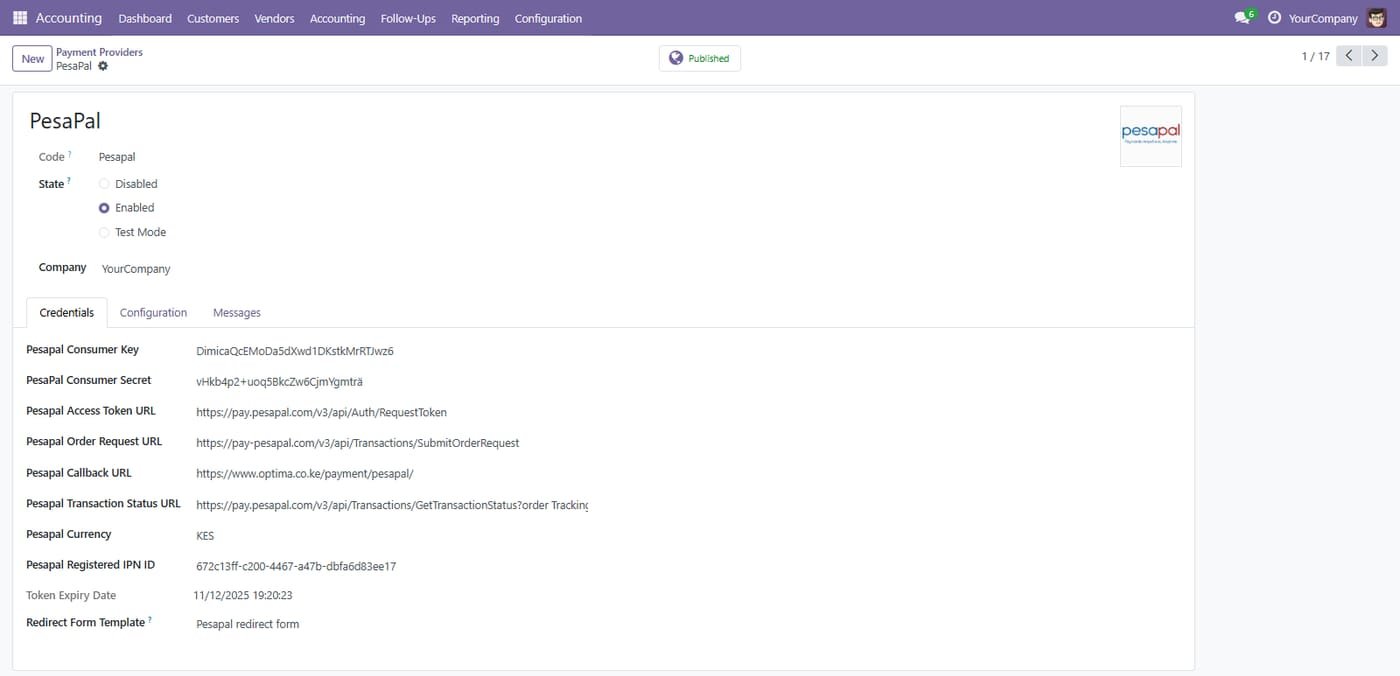Open the Vendors menu

click(x=275, y=18)
